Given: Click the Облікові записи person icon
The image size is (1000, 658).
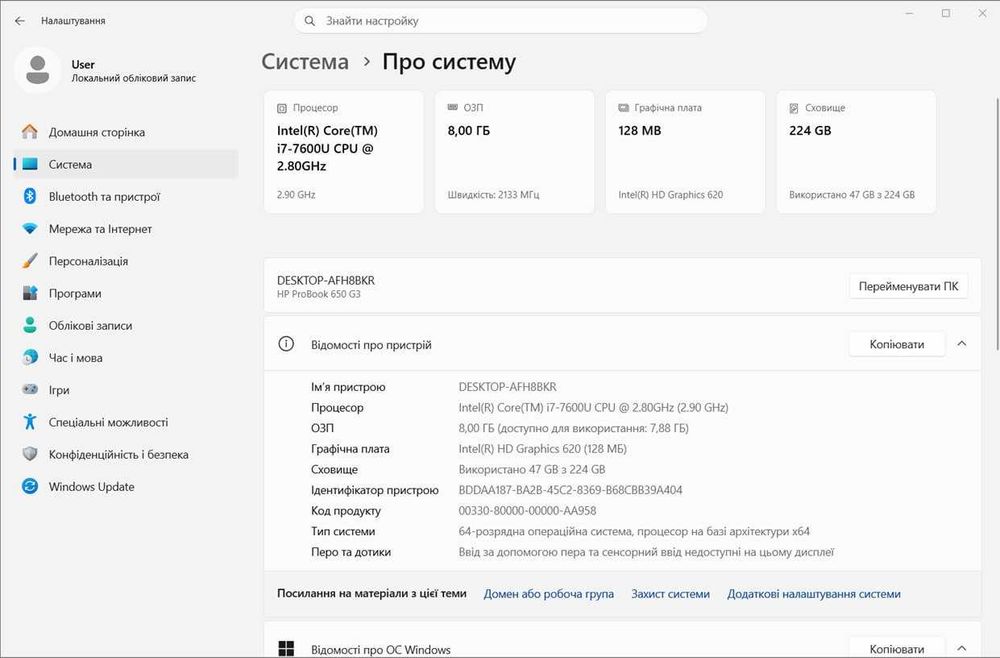Looking at the screenshot, I should [x=29, y=325].
